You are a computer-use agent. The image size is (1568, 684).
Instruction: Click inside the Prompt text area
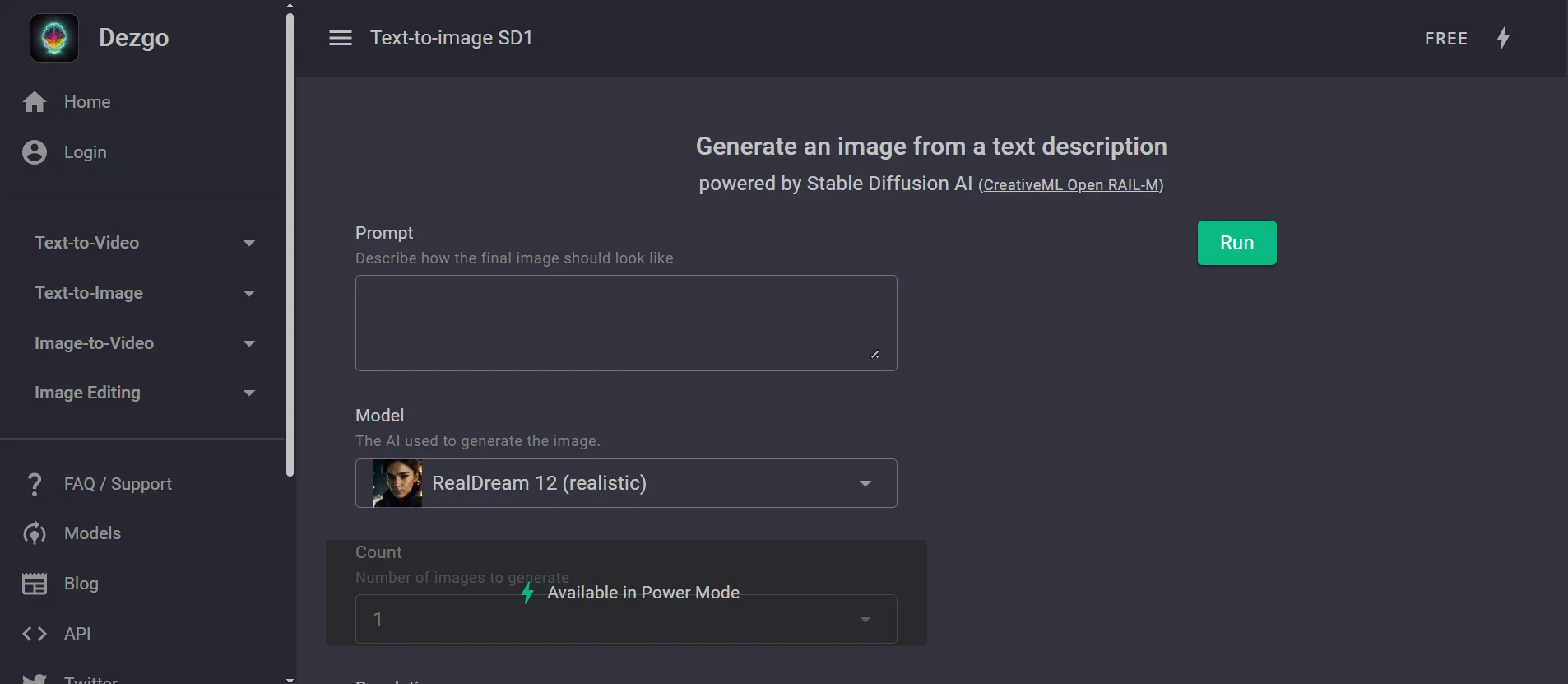pos(626,323)
